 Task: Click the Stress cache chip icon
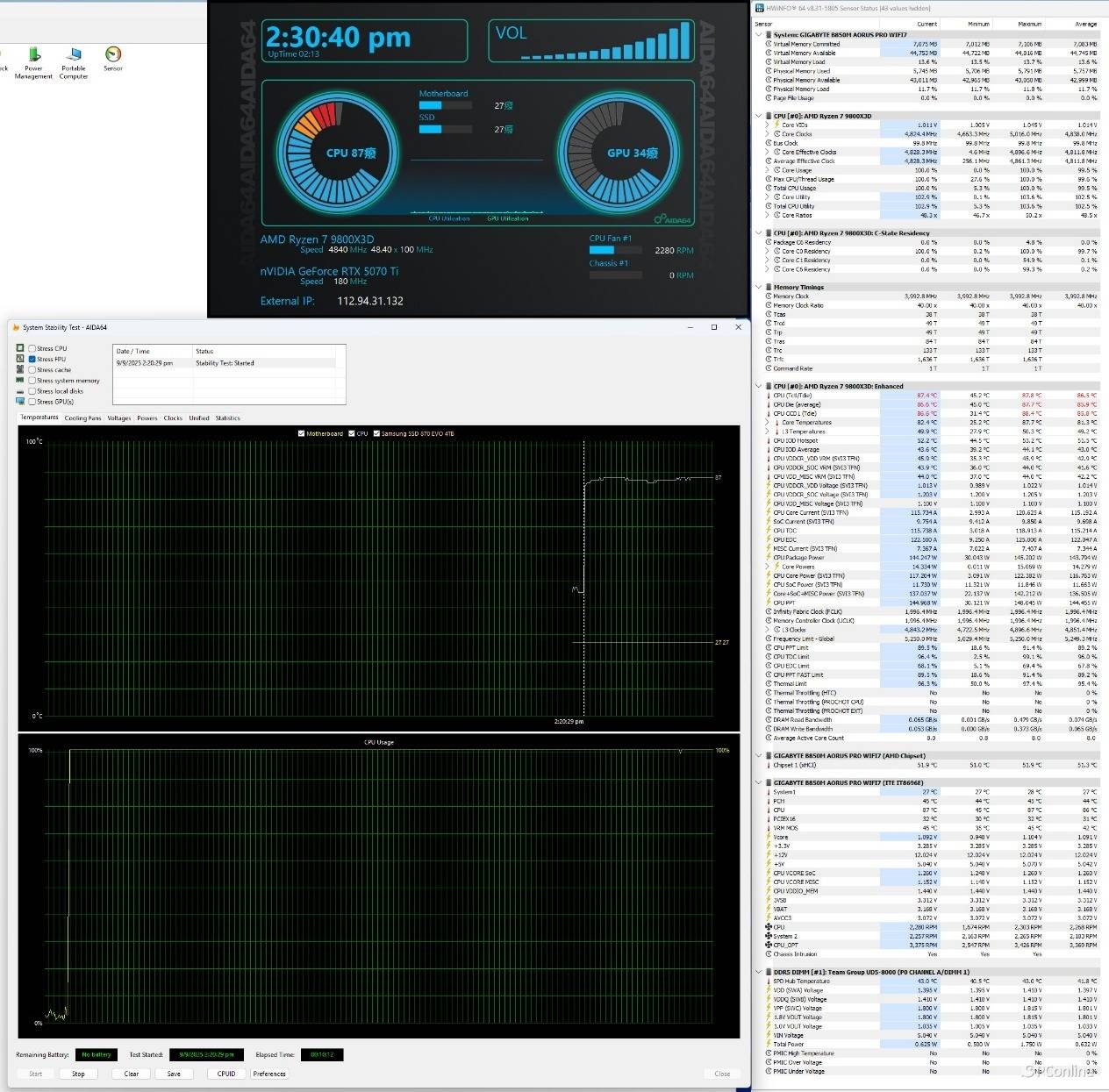[x=20, y=369]
